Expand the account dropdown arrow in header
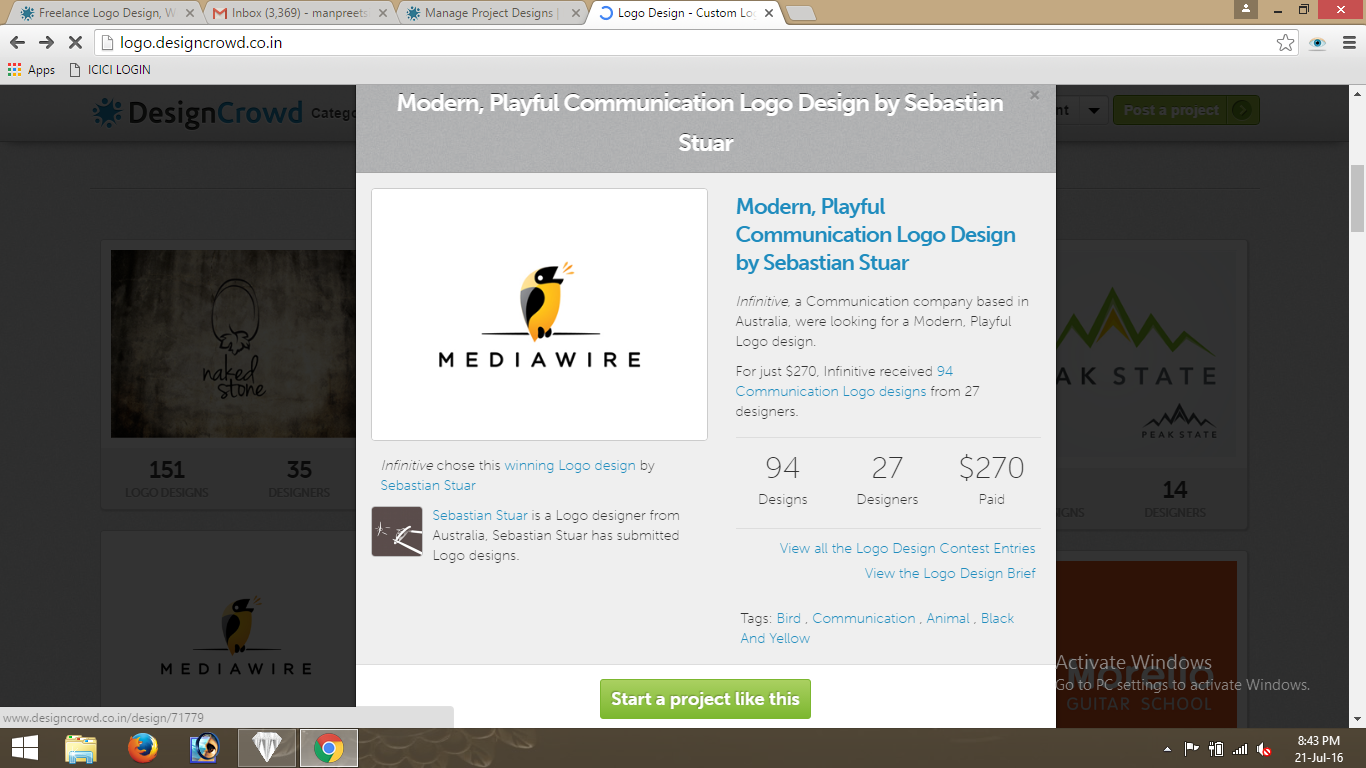This screenshot has width=1366, height=768. (1094, 110)
